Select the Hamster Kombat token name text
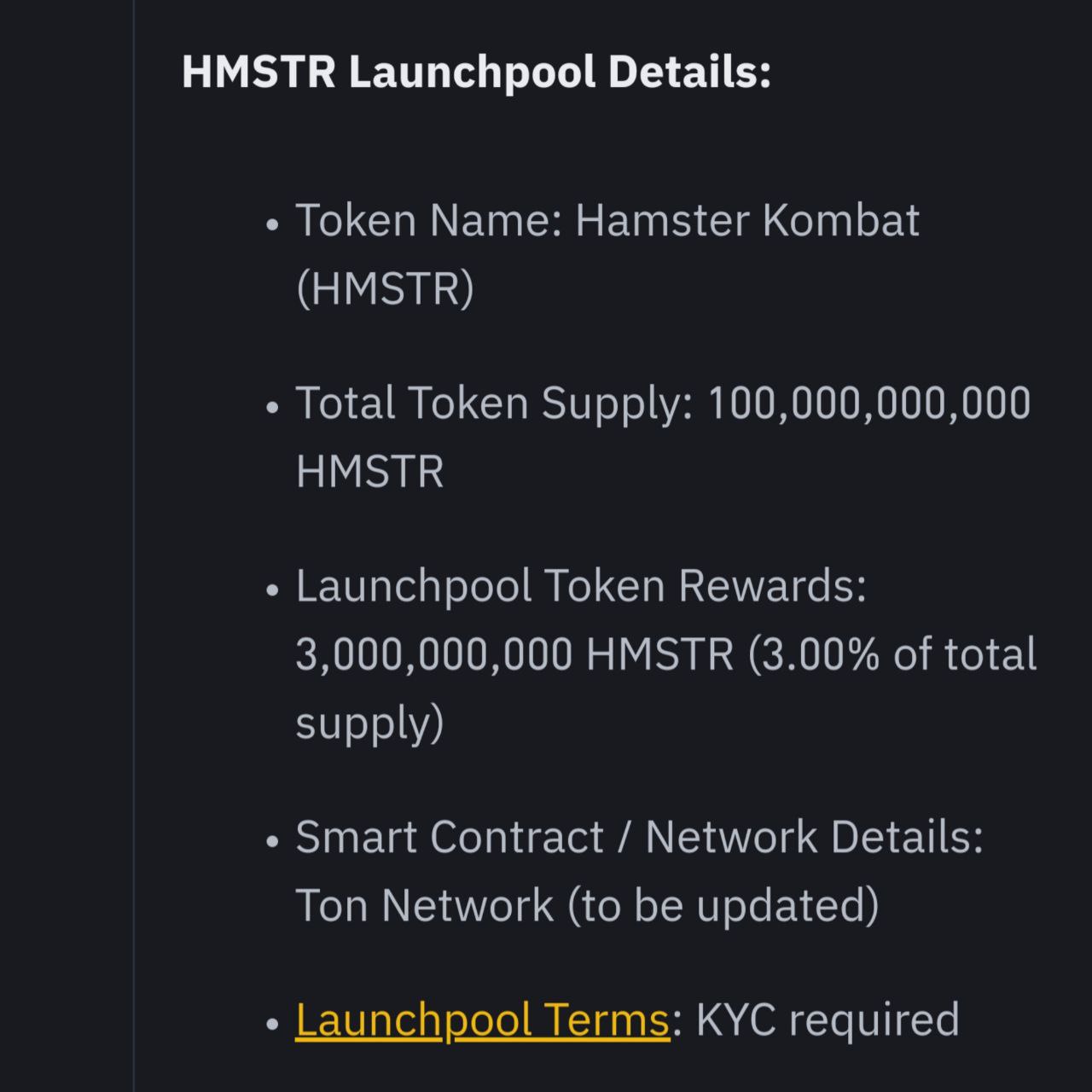Viewport: 1092px width, 1092px height. coord(747,220)
